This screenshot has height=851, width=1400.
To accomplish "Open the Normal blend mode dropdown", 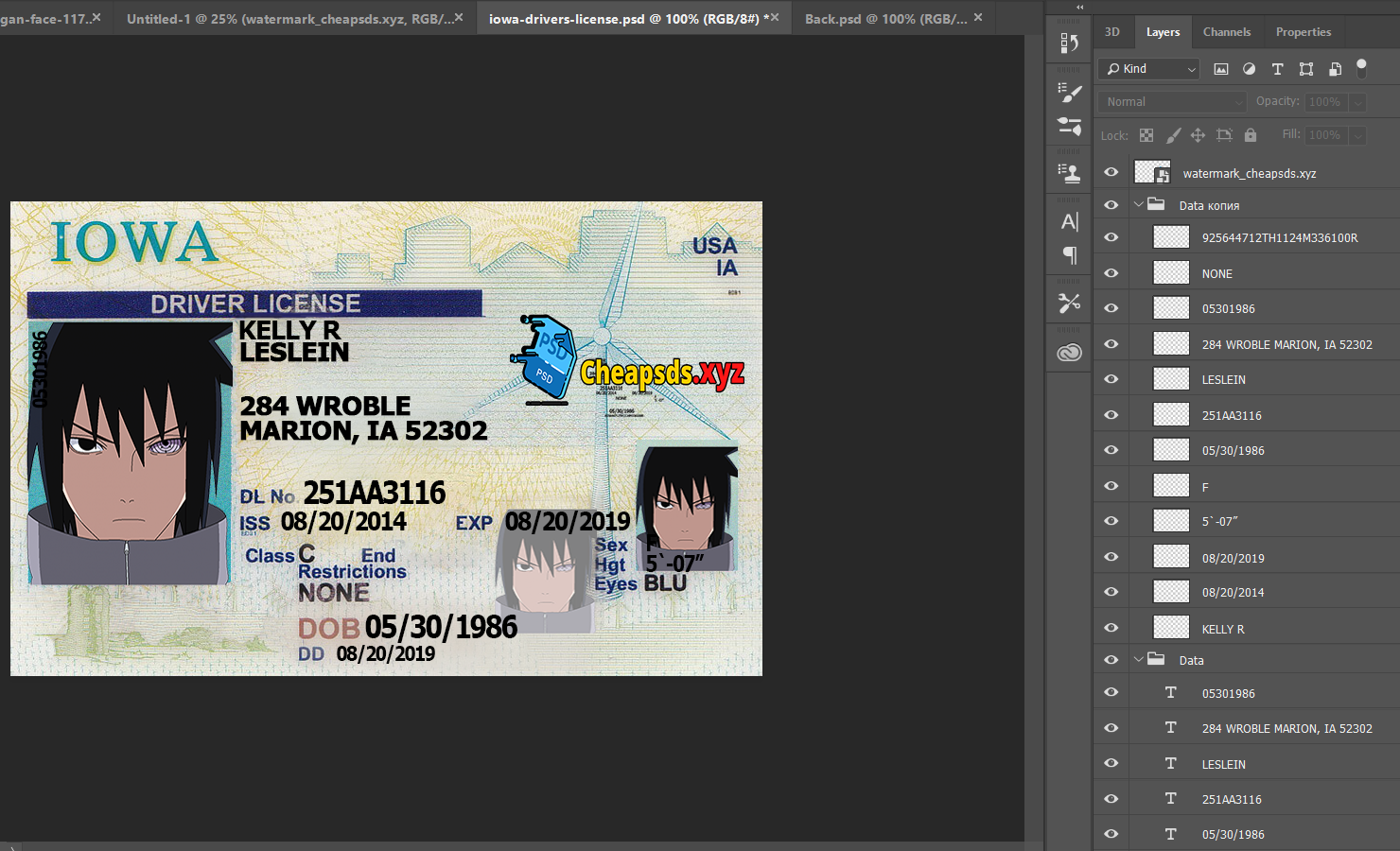I will 1171,102.
